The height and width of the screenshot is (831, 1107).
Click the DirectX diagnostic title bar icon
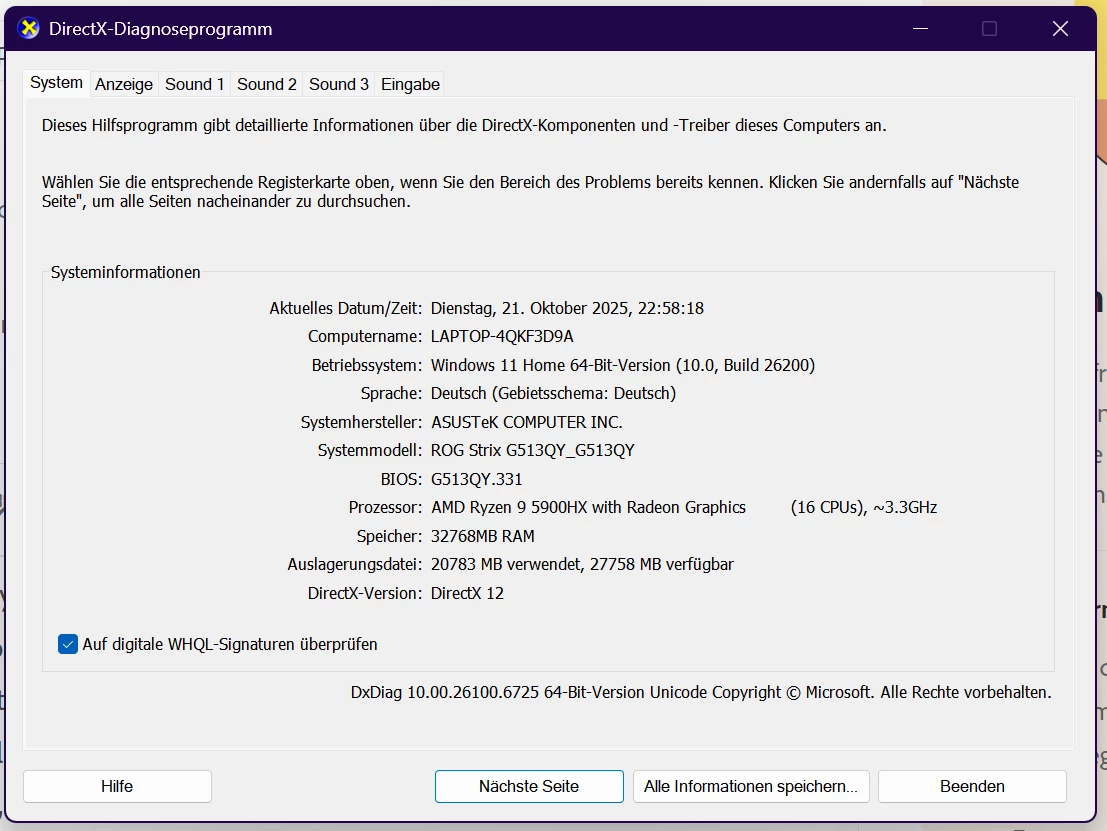[x=28, y=29]
